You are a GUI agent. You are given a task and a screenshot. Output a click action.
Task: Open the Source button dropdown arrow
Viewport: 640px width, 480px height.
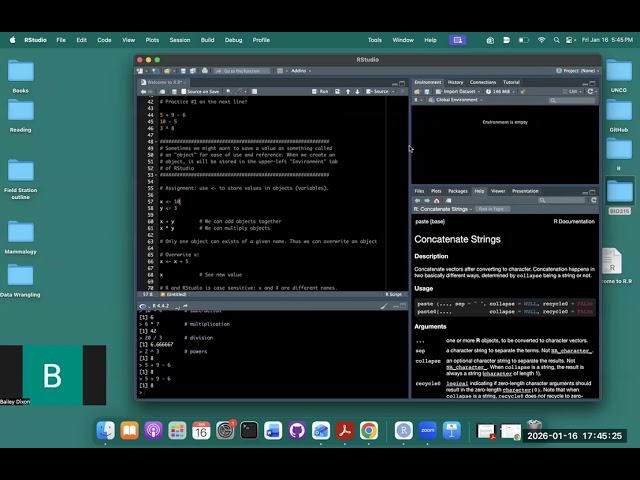pos(393,91)
